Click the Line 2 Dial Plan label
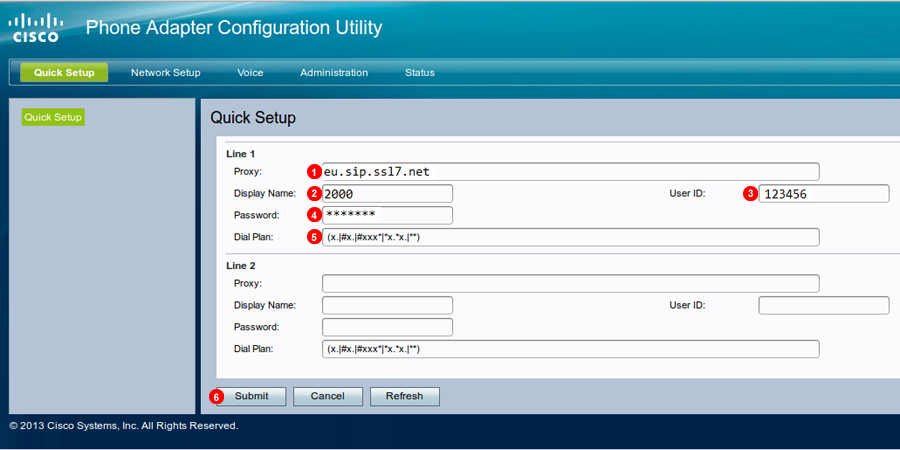This screenshot has width=900, height=450. (253, 349)
